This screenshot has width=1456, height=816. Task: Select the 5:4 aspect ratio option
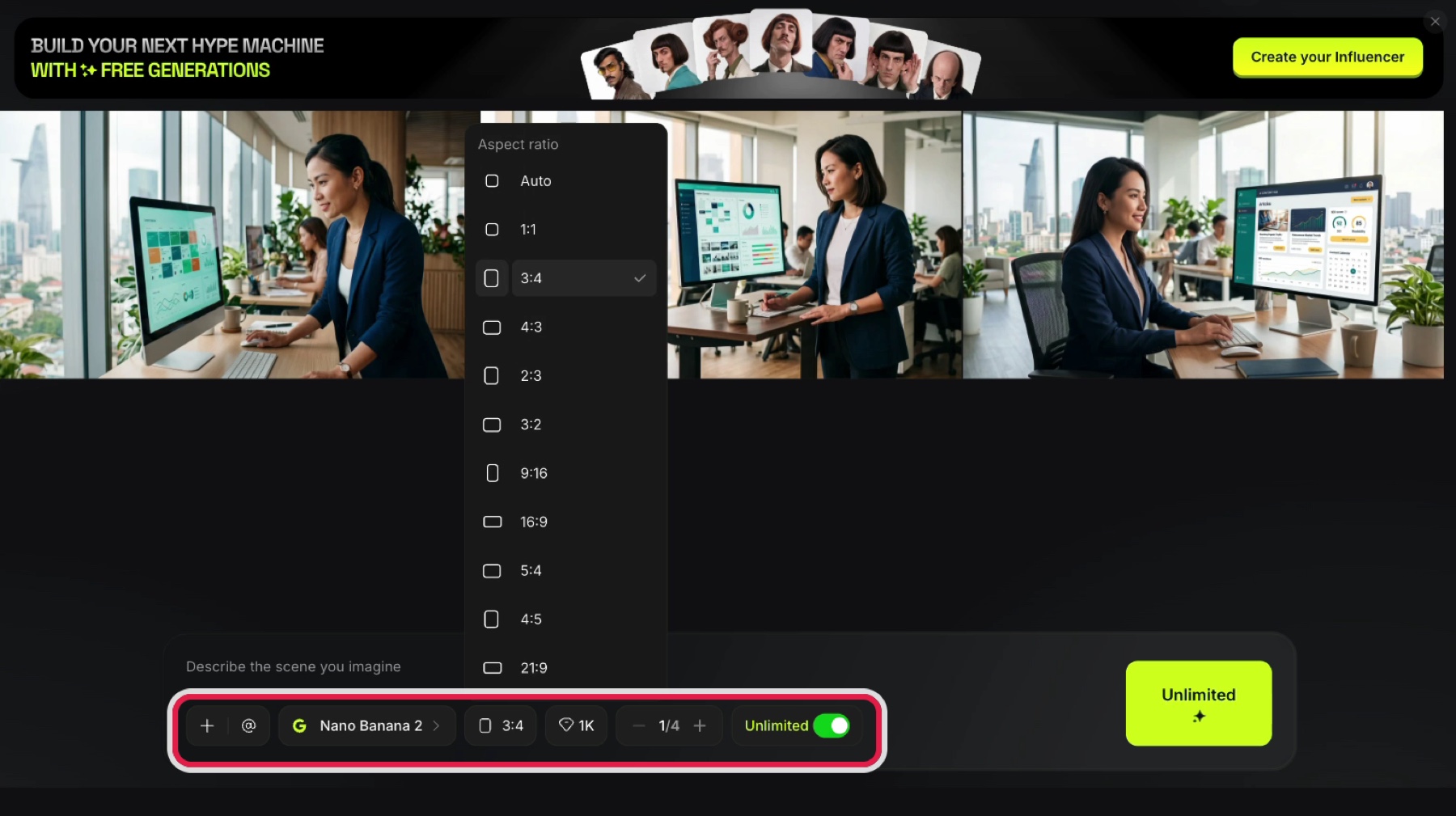click(x=565, y=570)
